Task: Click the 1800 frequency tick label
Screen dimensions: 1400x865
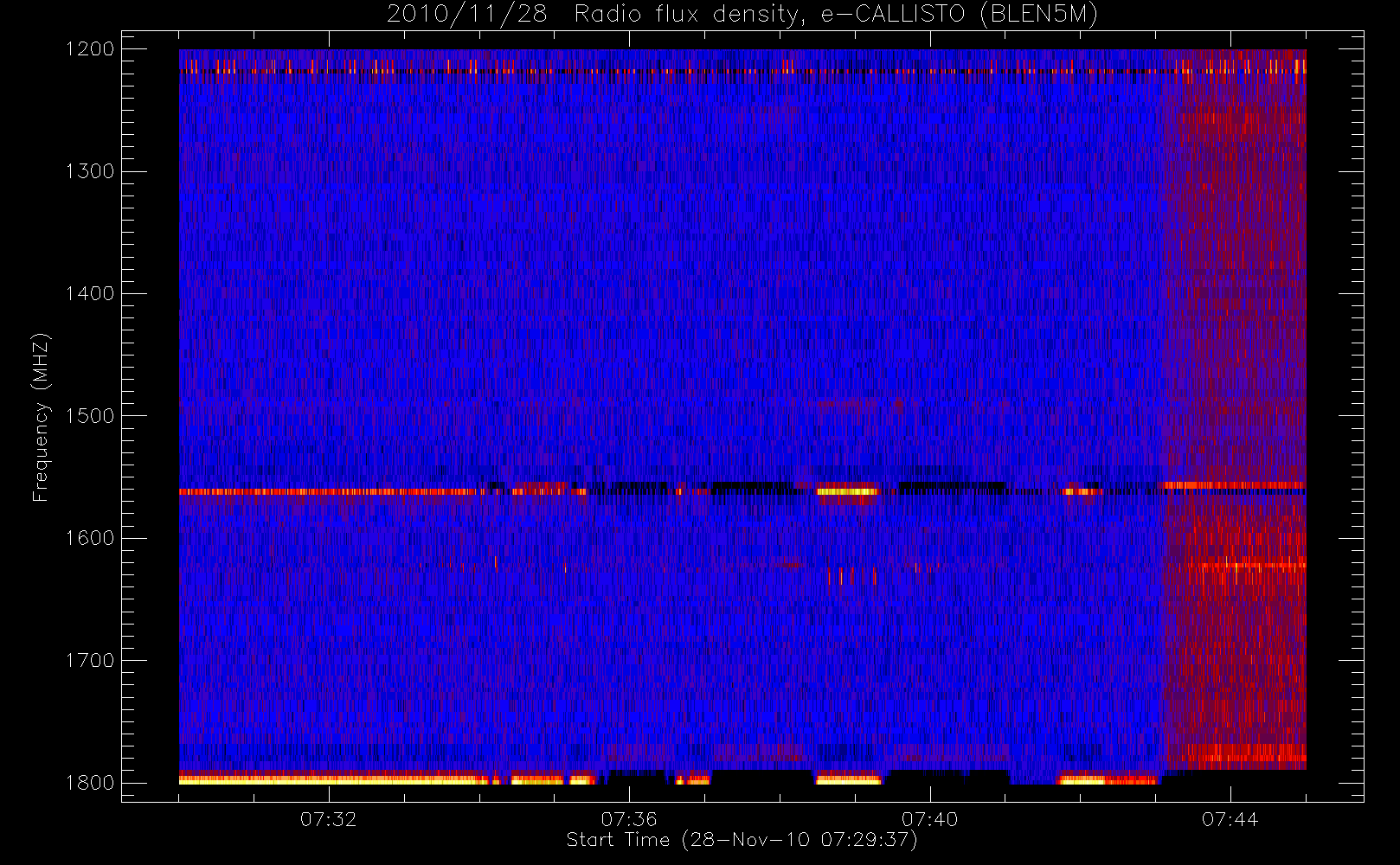Action: point(90,783)
